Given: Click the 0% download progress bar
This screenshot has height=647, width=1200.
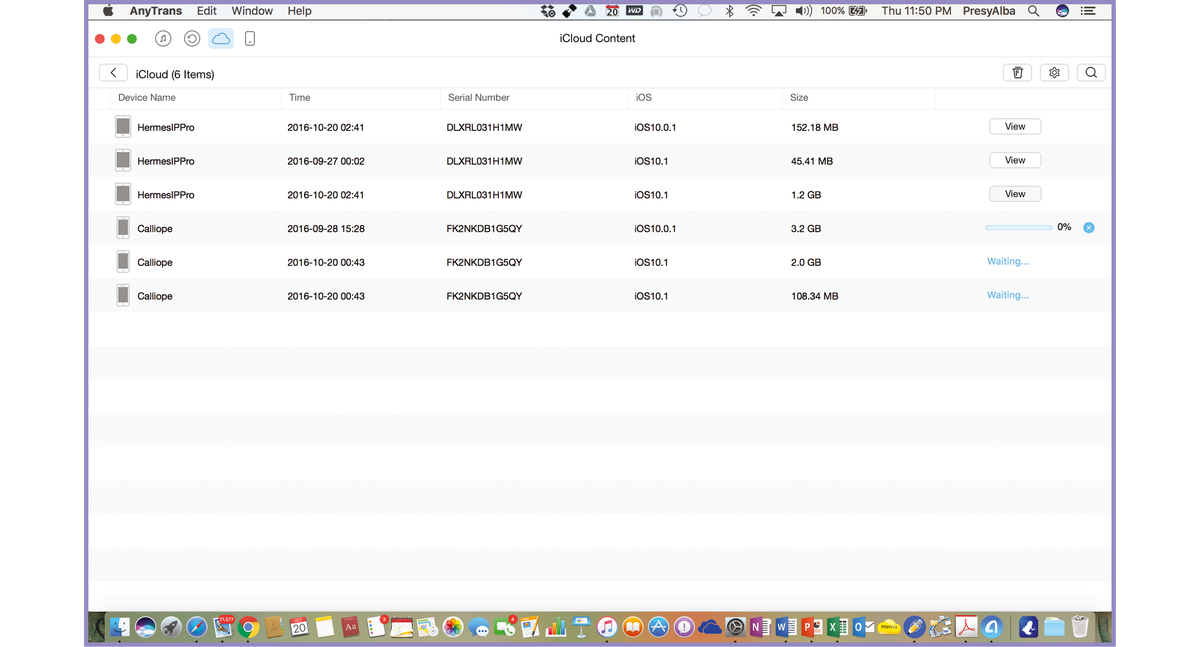Looking at the screenshot, I should (1018, 228).
